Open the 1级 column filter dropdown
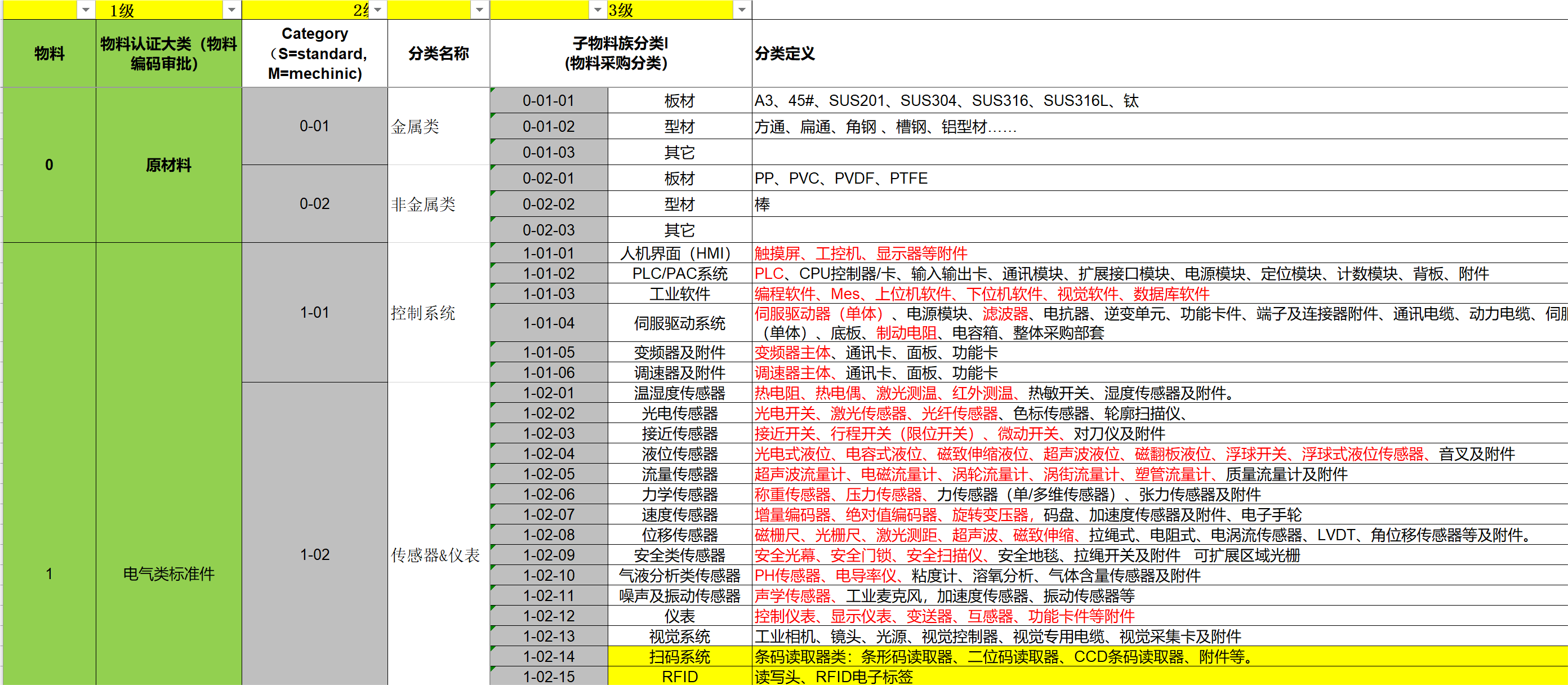The width and height of the screenshot is (1568, 685). point(231,10)
